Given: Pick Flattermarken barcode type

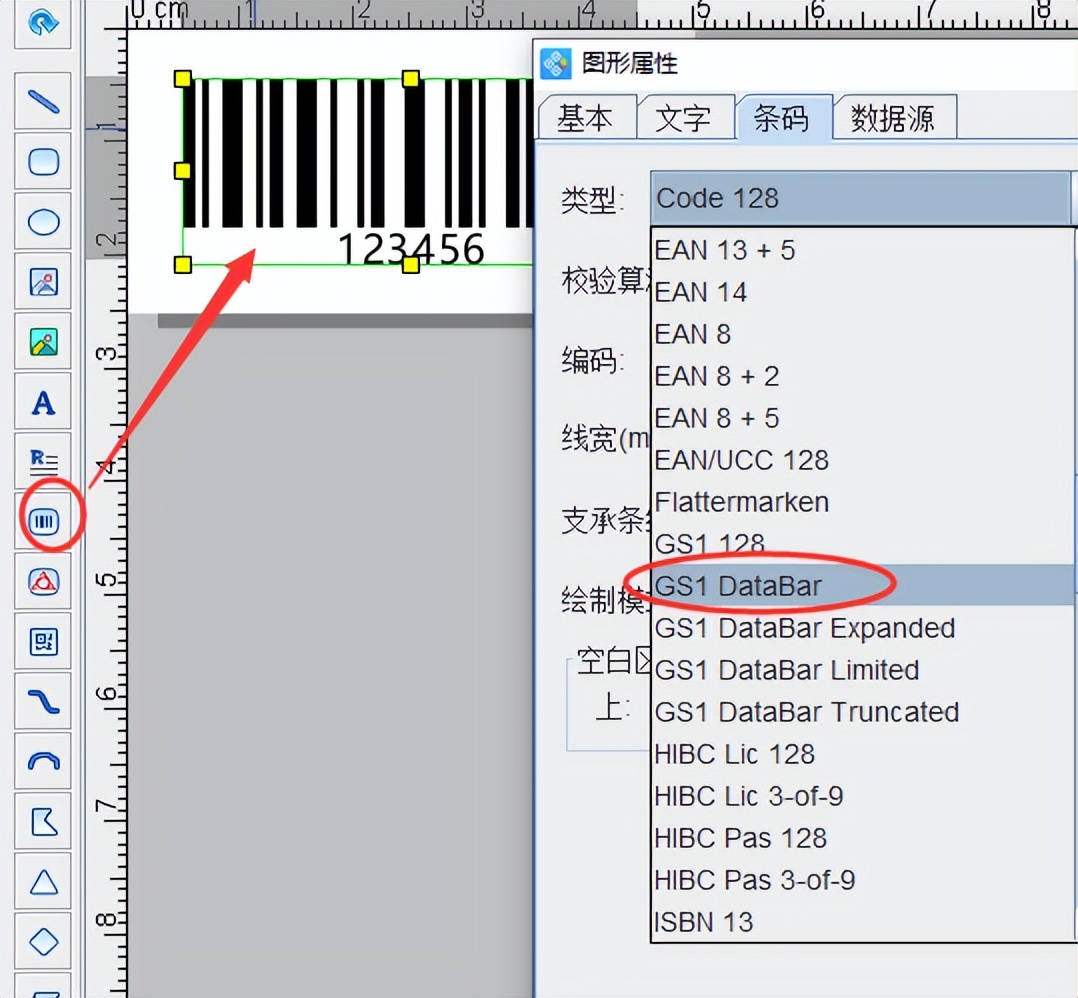Looking at the screenshot, I should (x=863, y=502).
